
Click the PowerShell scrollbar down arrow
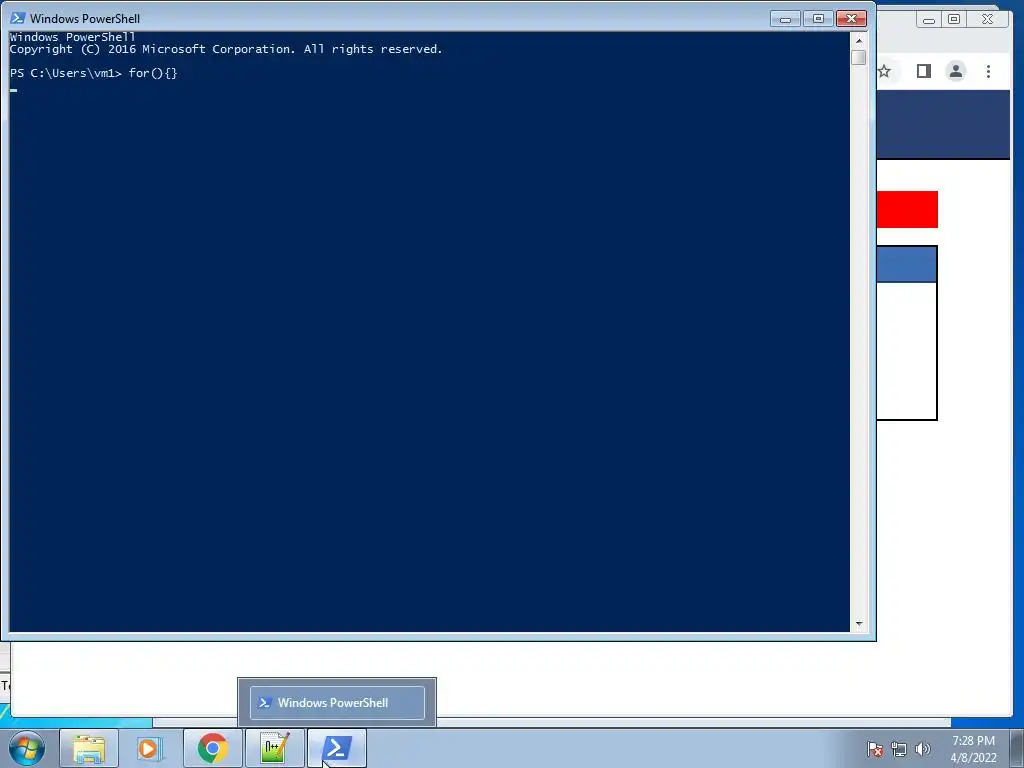(x=859, y=624)
